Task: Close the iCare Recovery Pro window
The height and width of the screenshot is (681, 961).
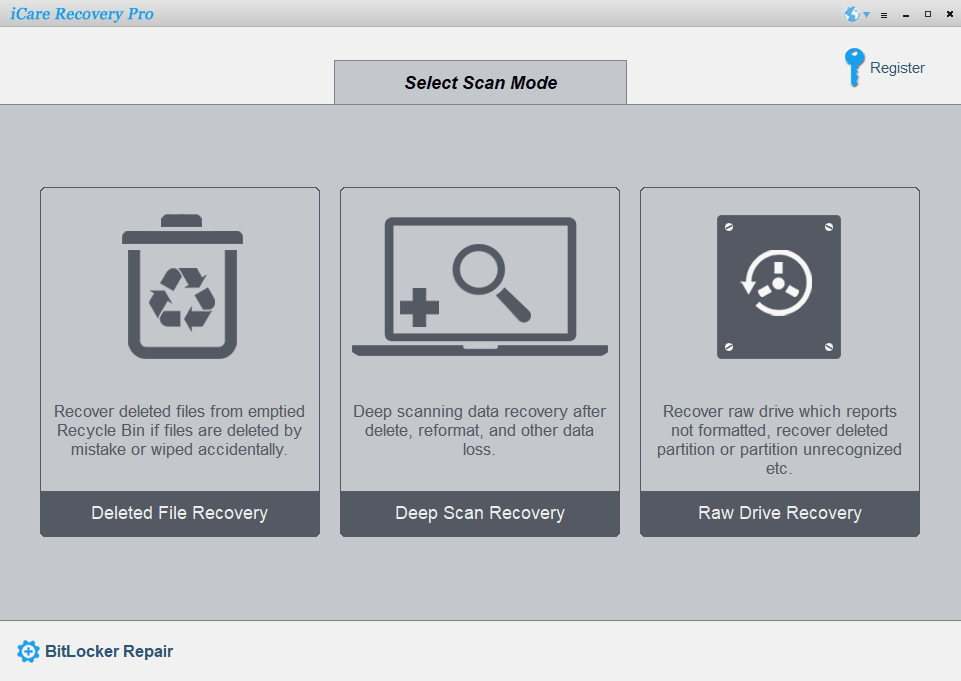Action: (x=949, y=14)
